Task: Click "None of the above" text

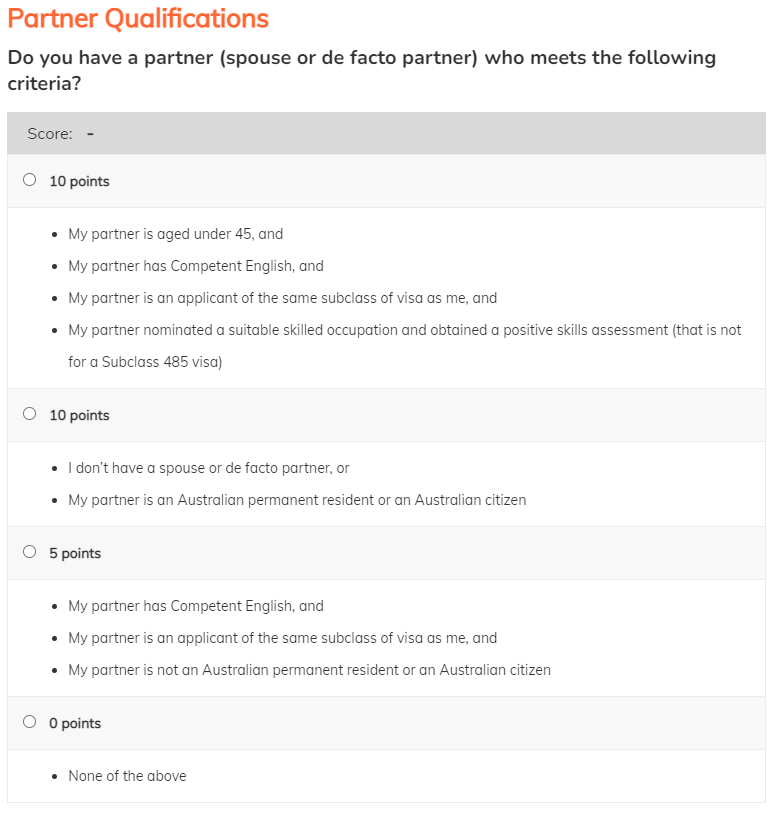Action: (x=127, y=776)
